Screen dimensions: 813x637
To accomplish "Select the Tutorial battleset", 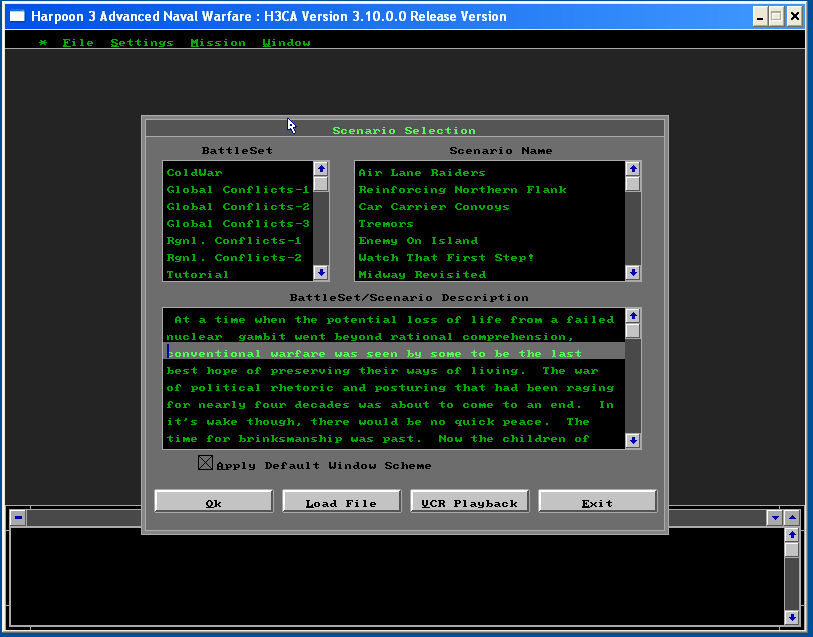I will [238, 275].
